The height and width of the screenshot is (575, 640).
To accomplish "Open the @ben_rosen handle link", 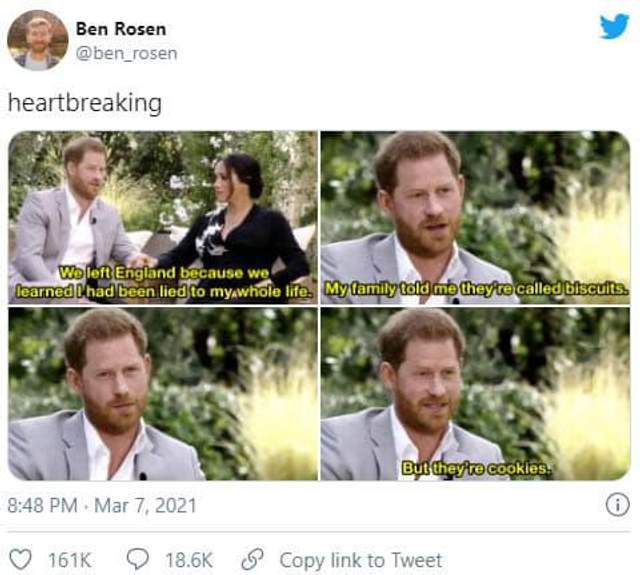I will pyautogui.click(x=127, y=53).
